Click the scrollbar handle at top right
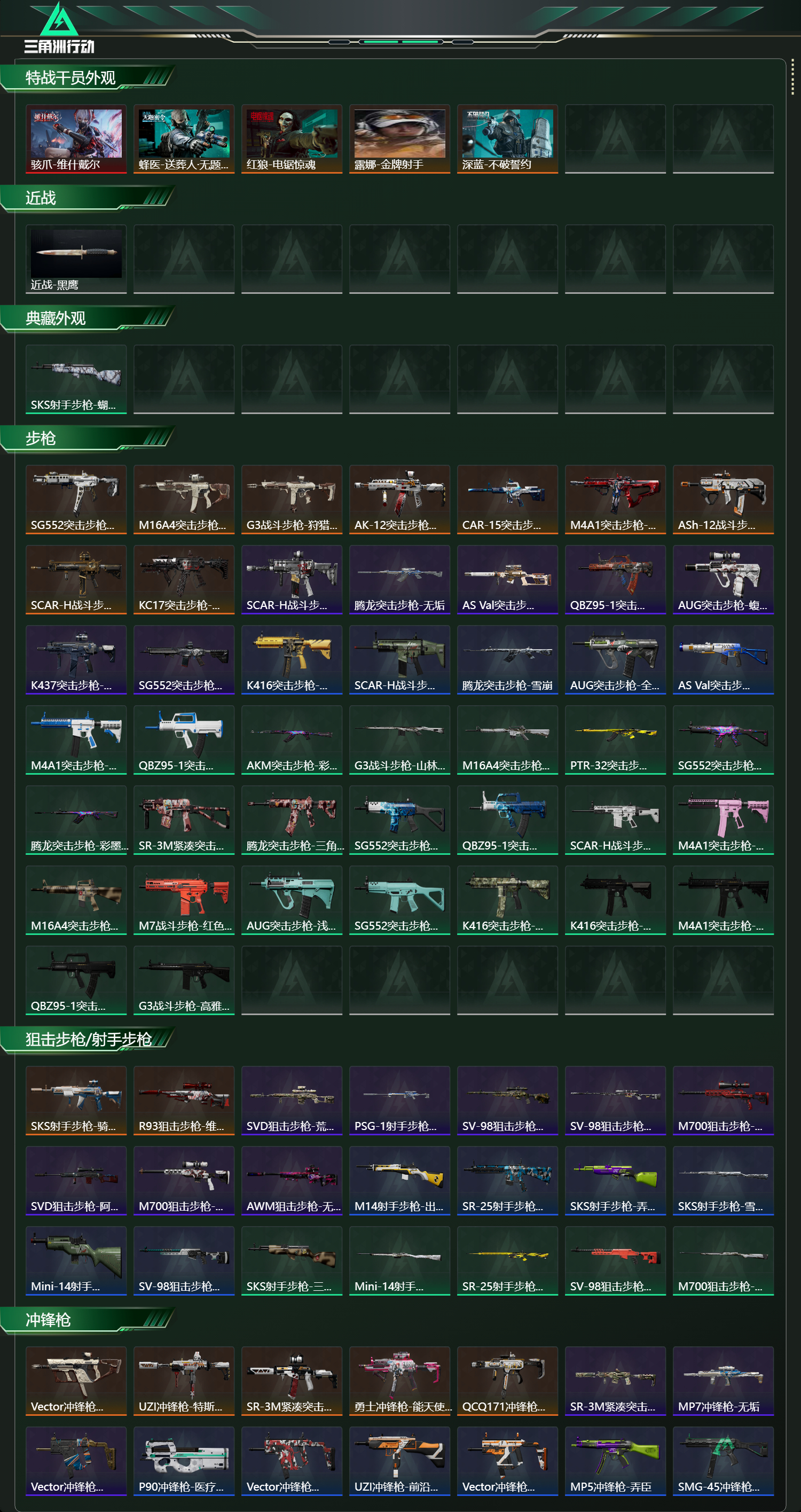 pos(793,76)
